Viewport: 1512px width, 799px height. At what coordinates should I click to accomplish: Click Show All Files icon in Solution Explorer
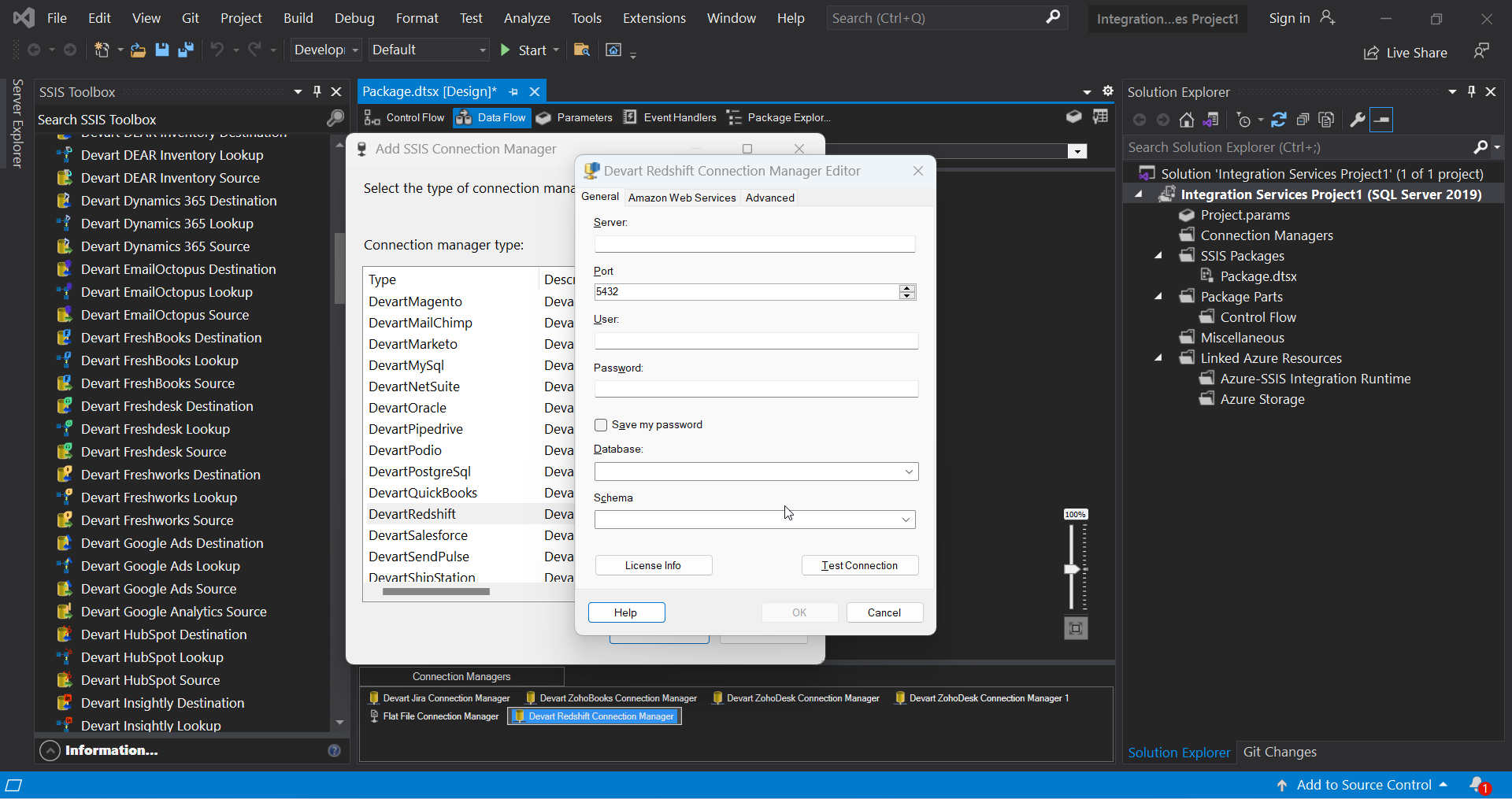coord(1326,120)
